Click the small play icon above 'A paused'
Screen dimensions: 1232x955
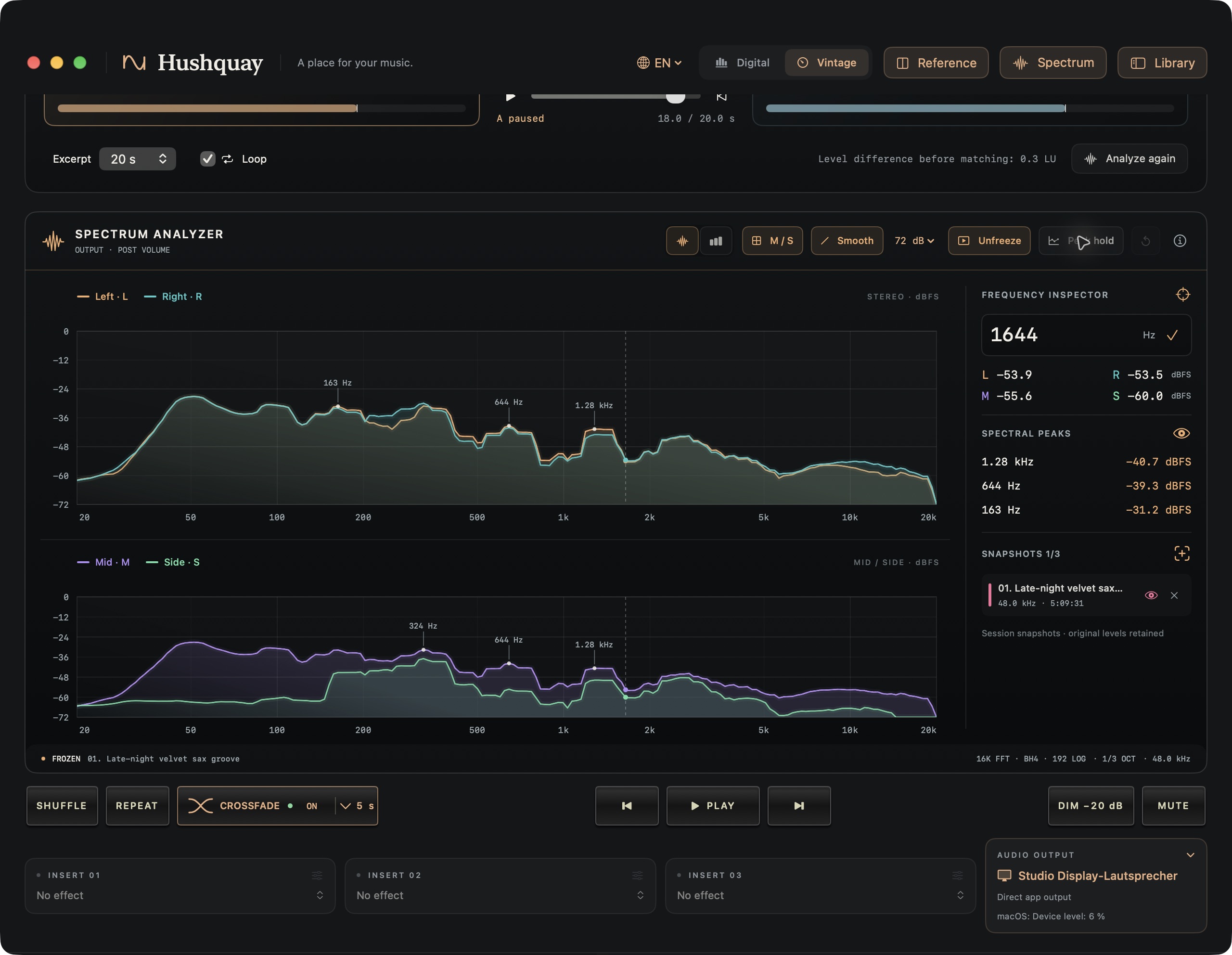(x=511, y=97)
